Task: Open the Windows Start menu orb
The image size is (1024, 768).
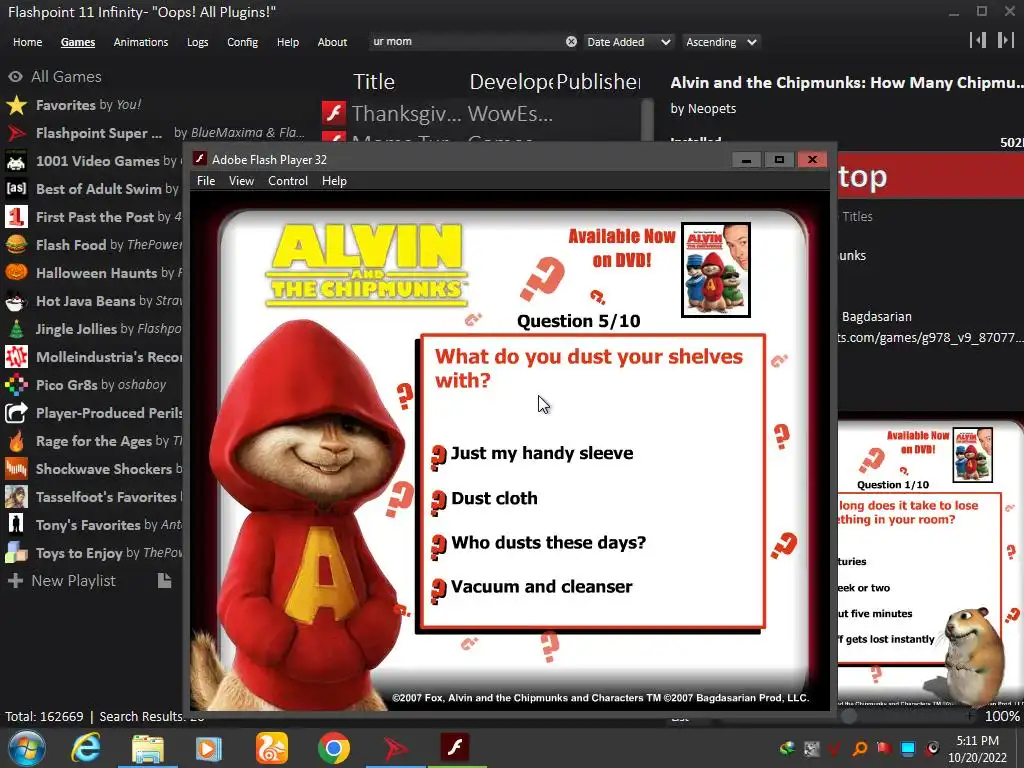Action: [26, 748]
